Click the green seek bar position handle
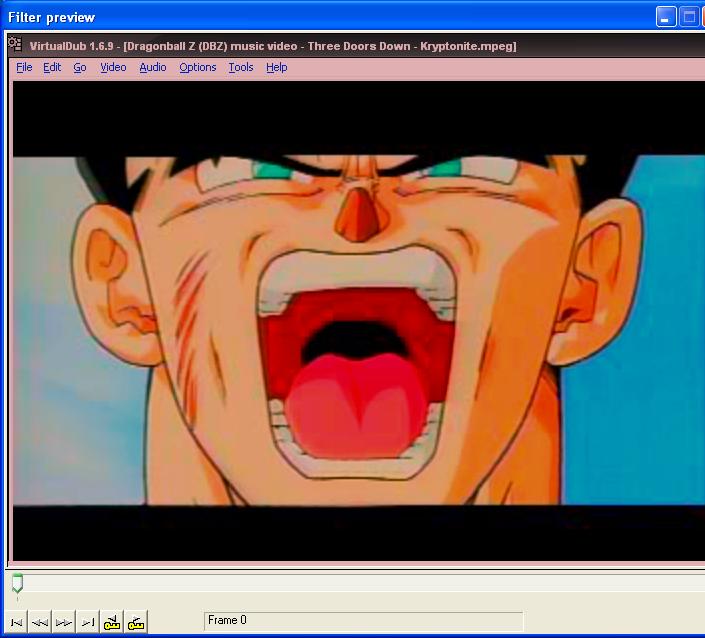This screenshot has width=705, height=638. tap(17, 584)
